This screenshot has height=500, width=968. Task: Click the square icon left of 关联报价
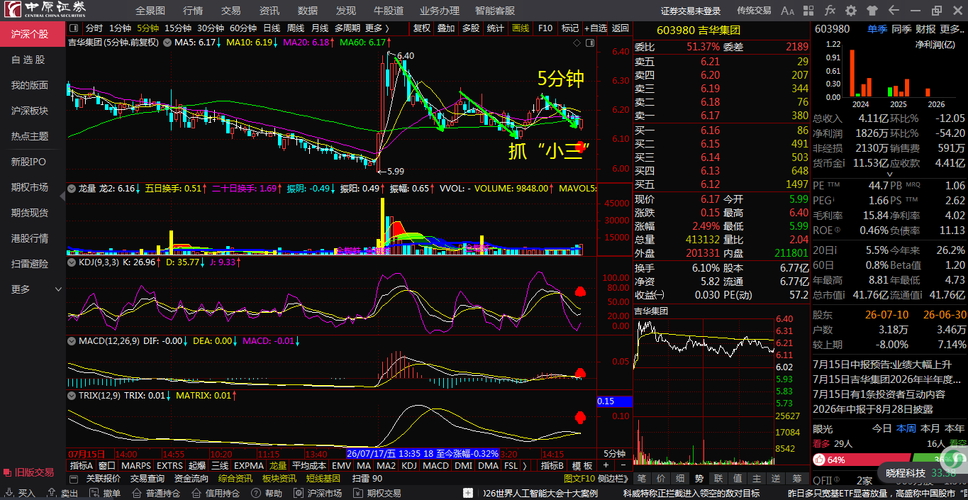pos(74,478)
